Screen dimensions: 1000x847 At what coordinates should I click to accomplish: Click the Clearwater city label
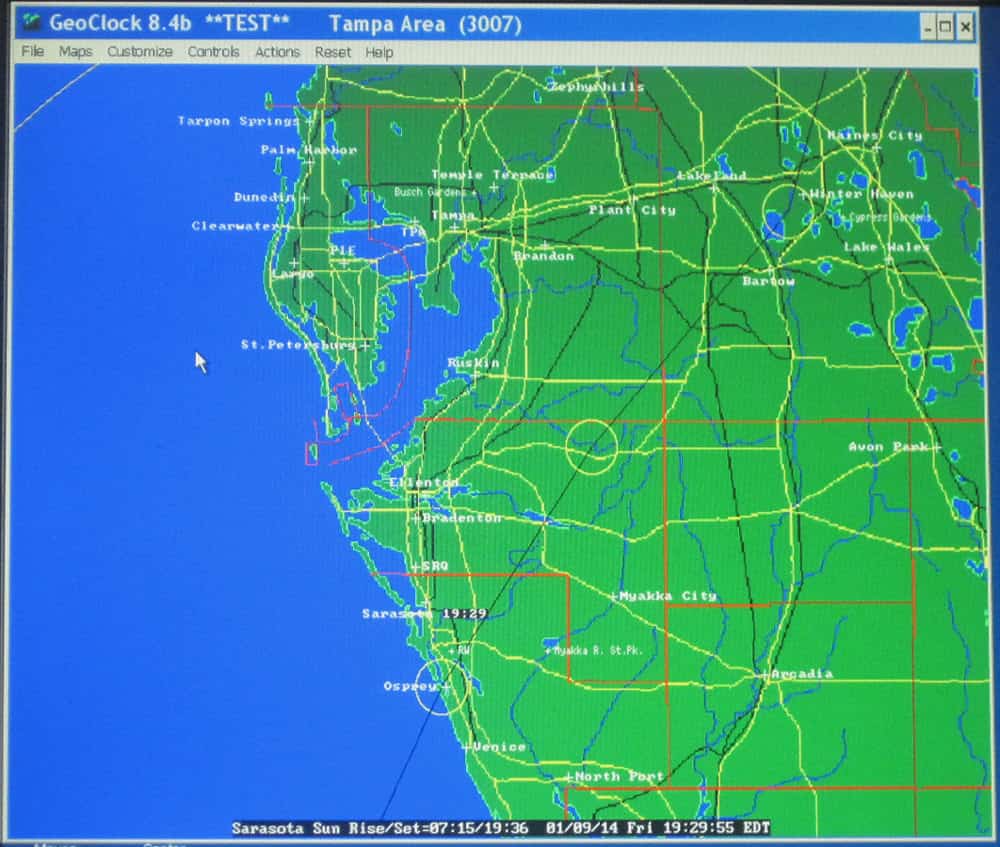click(236, 226)
